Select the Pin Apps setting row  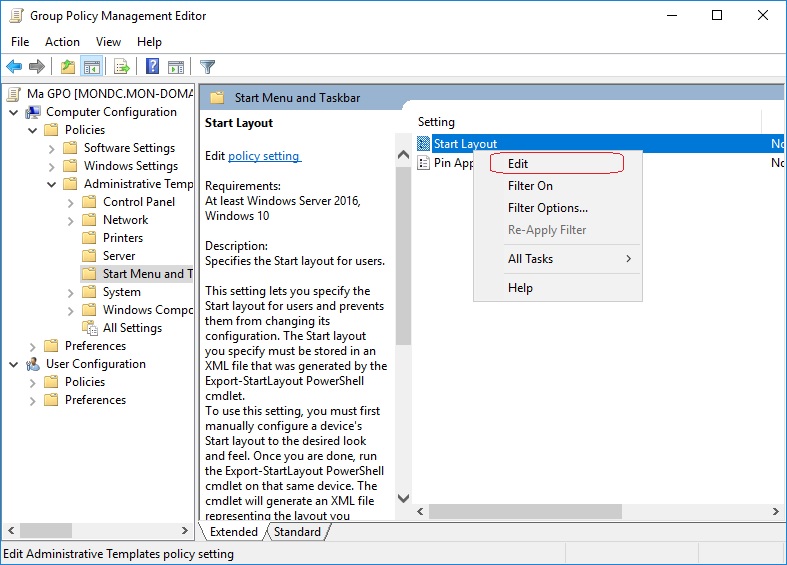[445, 163]
